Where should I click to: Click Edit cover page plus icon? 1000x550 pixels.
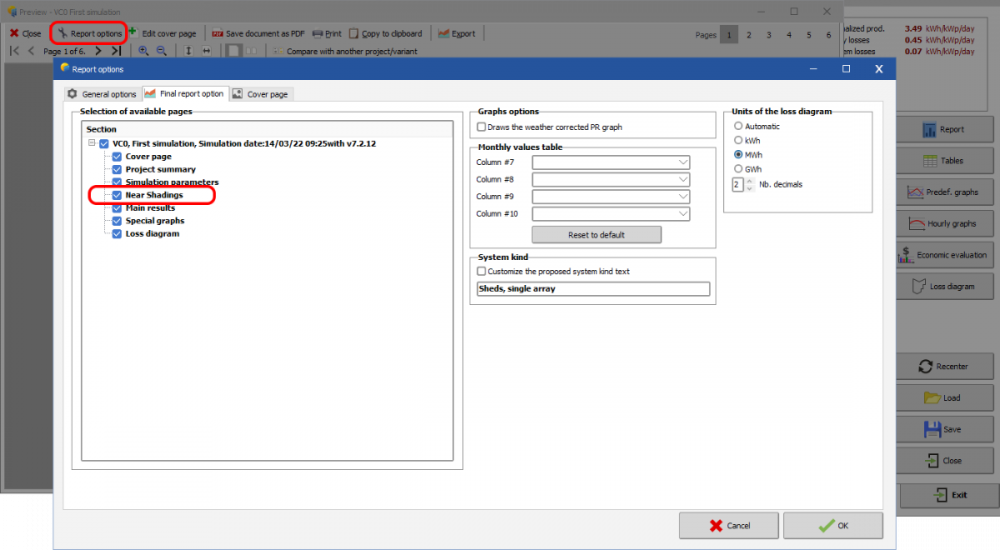[133, 32]
